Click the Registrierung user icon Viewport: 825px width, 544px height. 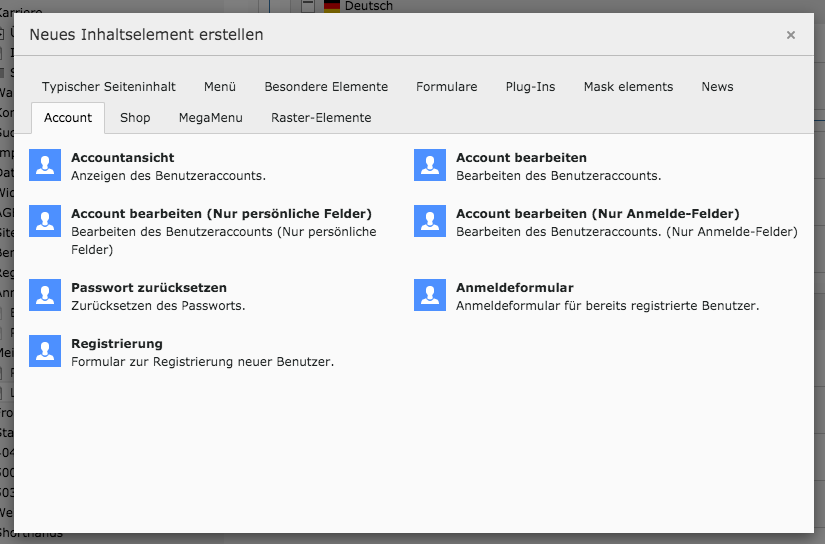(45, 351)
